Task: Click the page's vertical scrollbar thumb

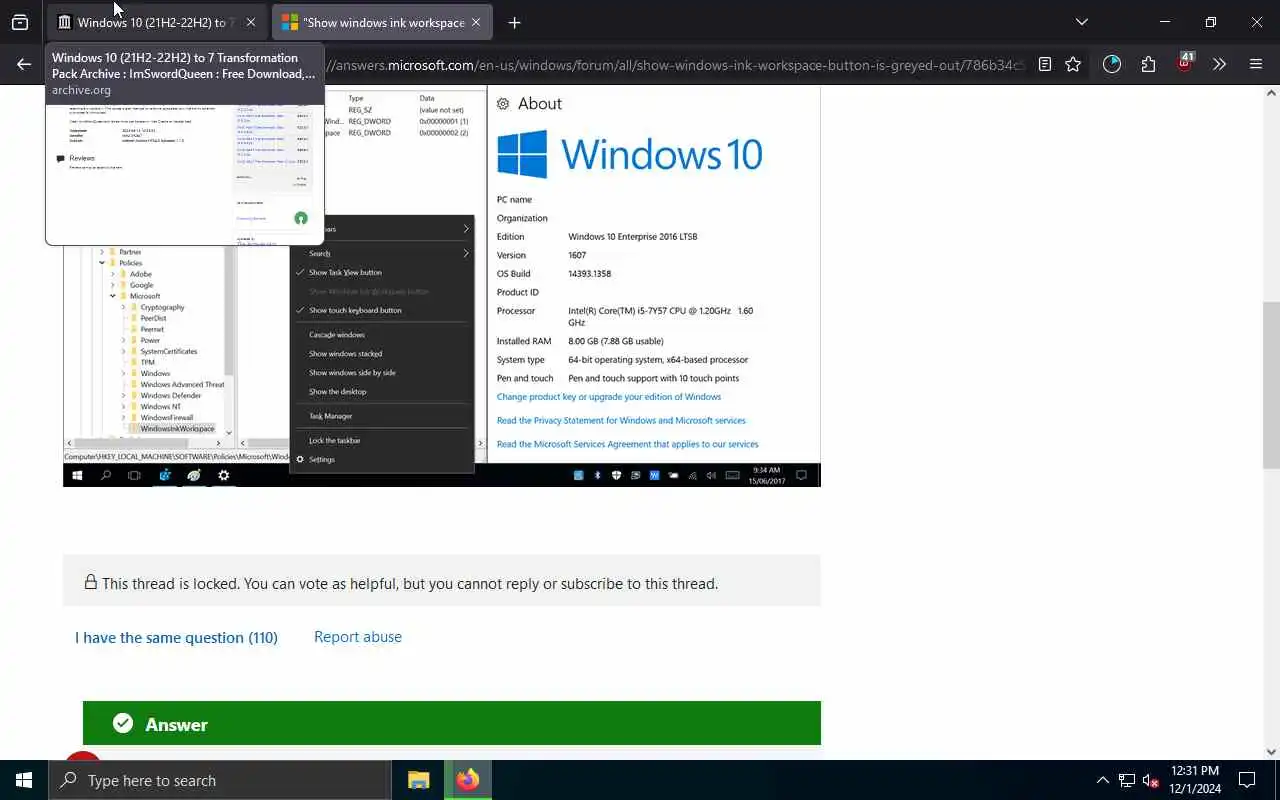Action: pos(1271,384)
